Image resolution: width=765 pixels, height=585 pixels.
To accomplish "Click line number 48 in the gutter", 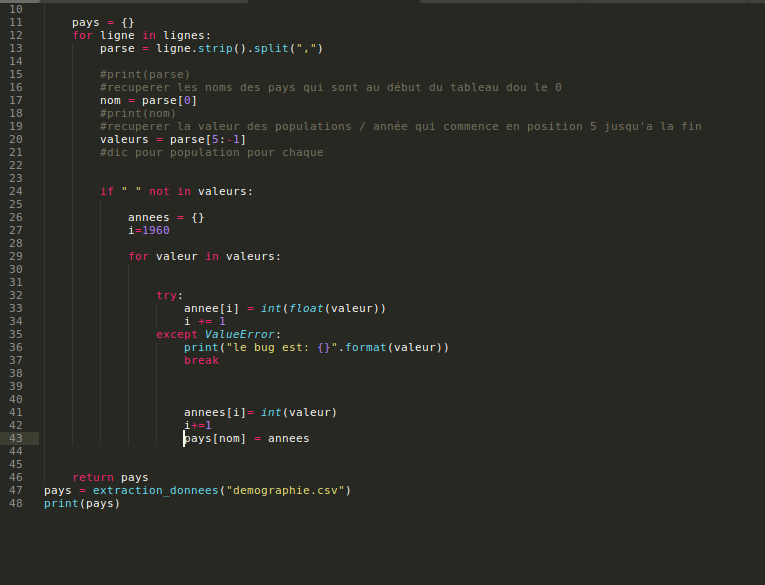I will click(x=16, y=504).
